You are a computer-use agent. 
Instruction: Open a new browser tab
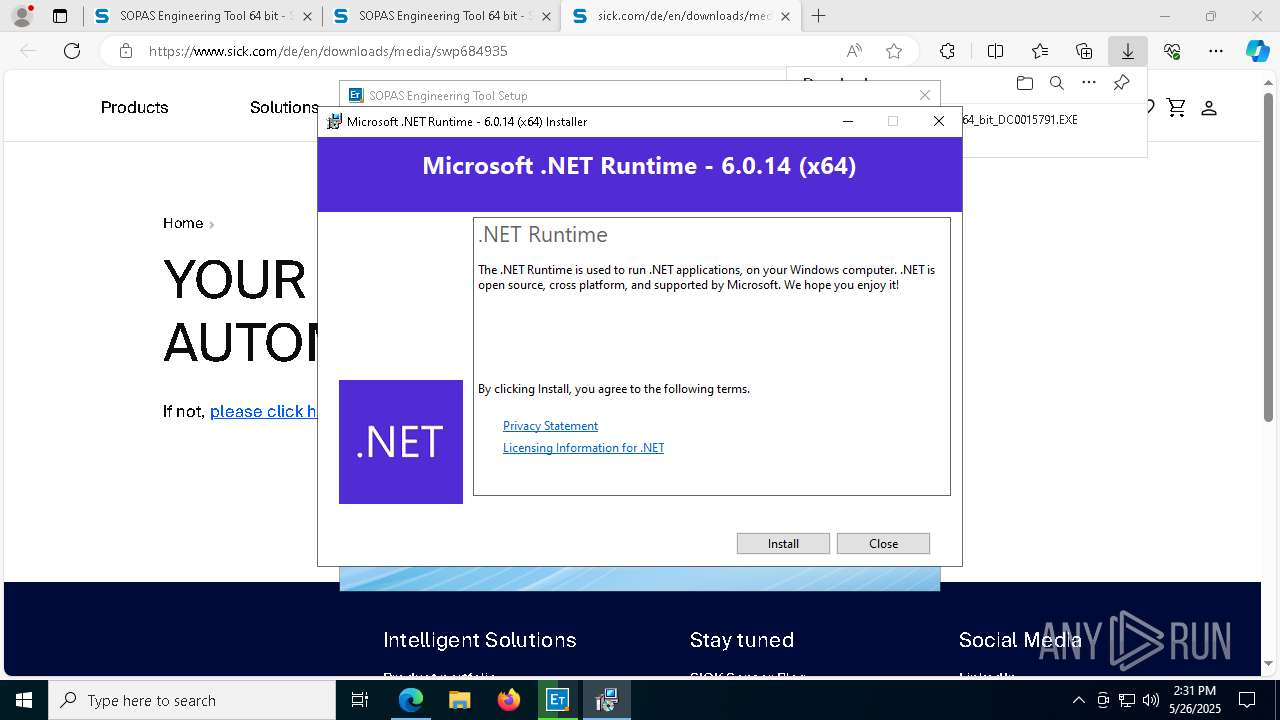coord(818,16)
